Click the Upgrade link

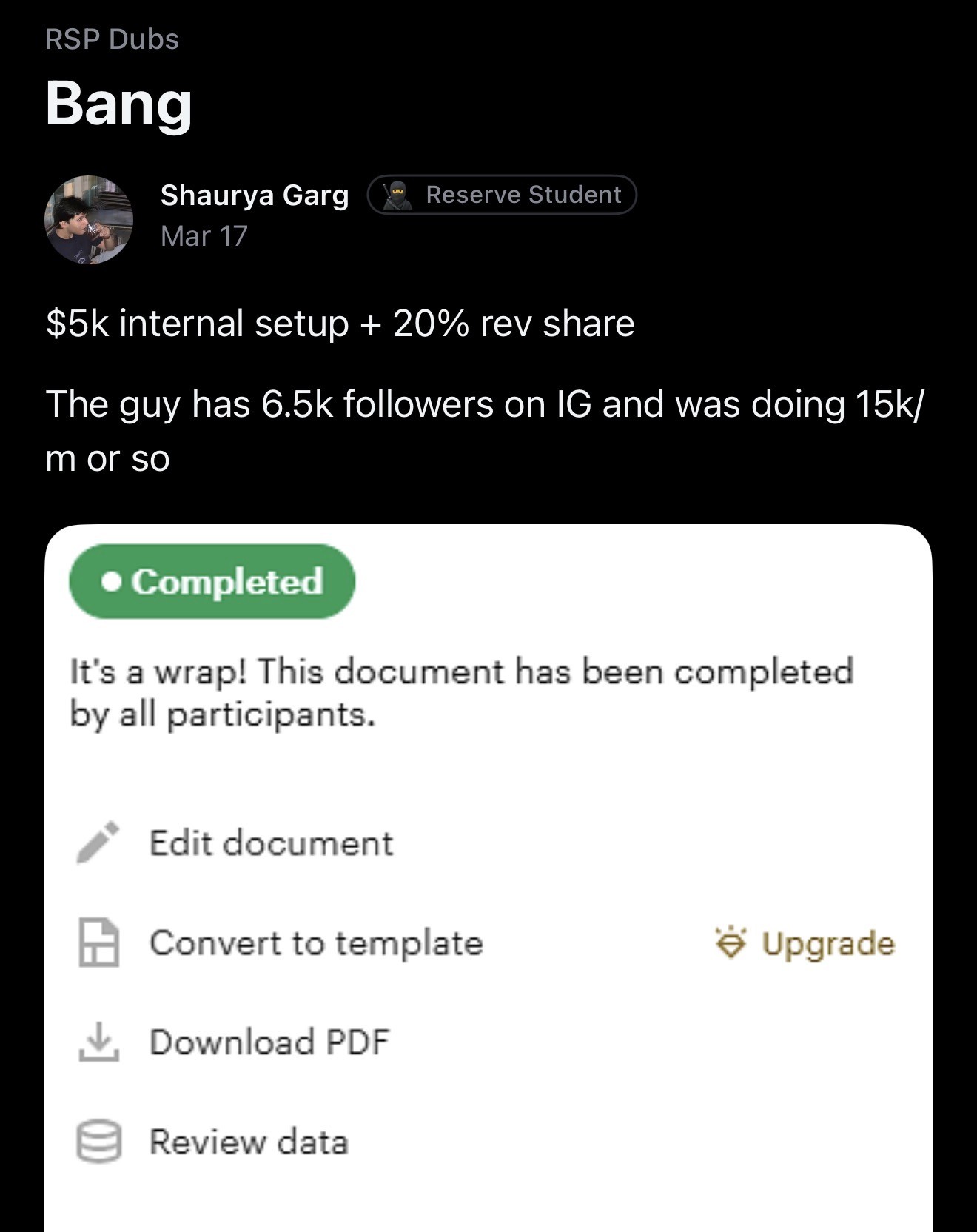click(x=828, y=943)
